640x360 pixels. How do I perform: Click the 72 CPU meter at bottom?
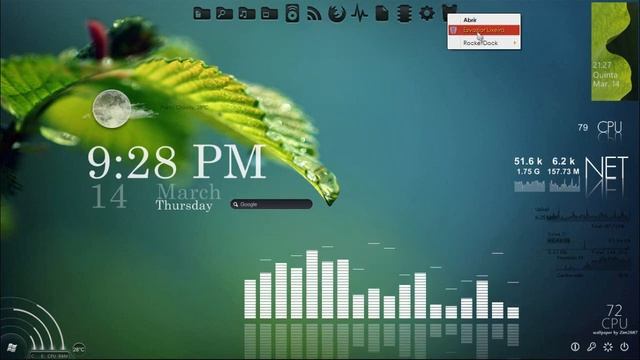614,317
